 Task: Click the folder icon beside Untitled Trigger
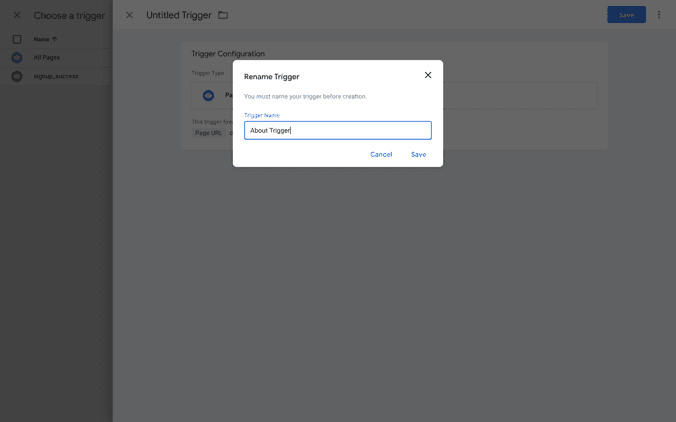click(x=223, y=15)
